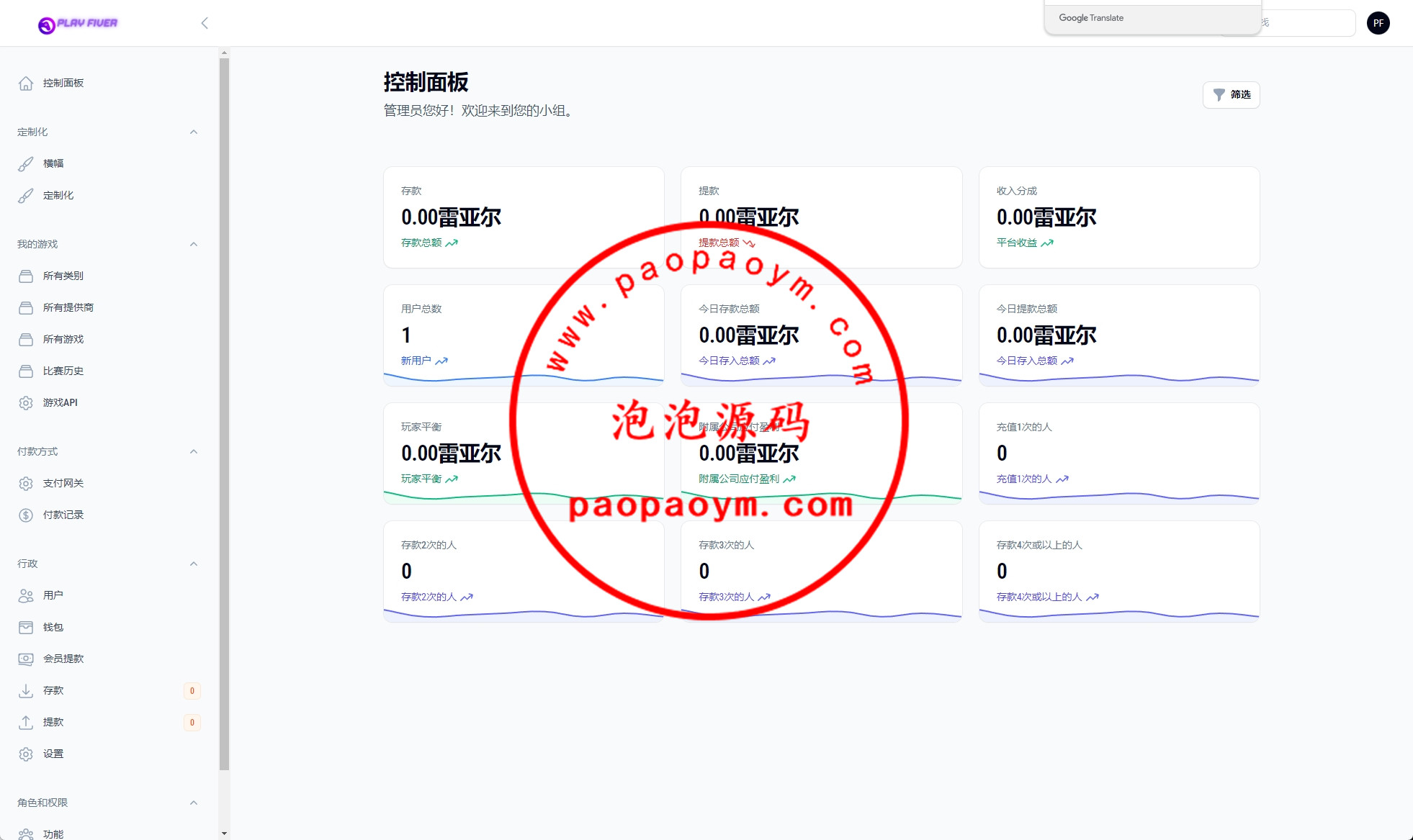Click the search field at top right
Viewport: 1413px width, 840px height.
coord(1307,23)
